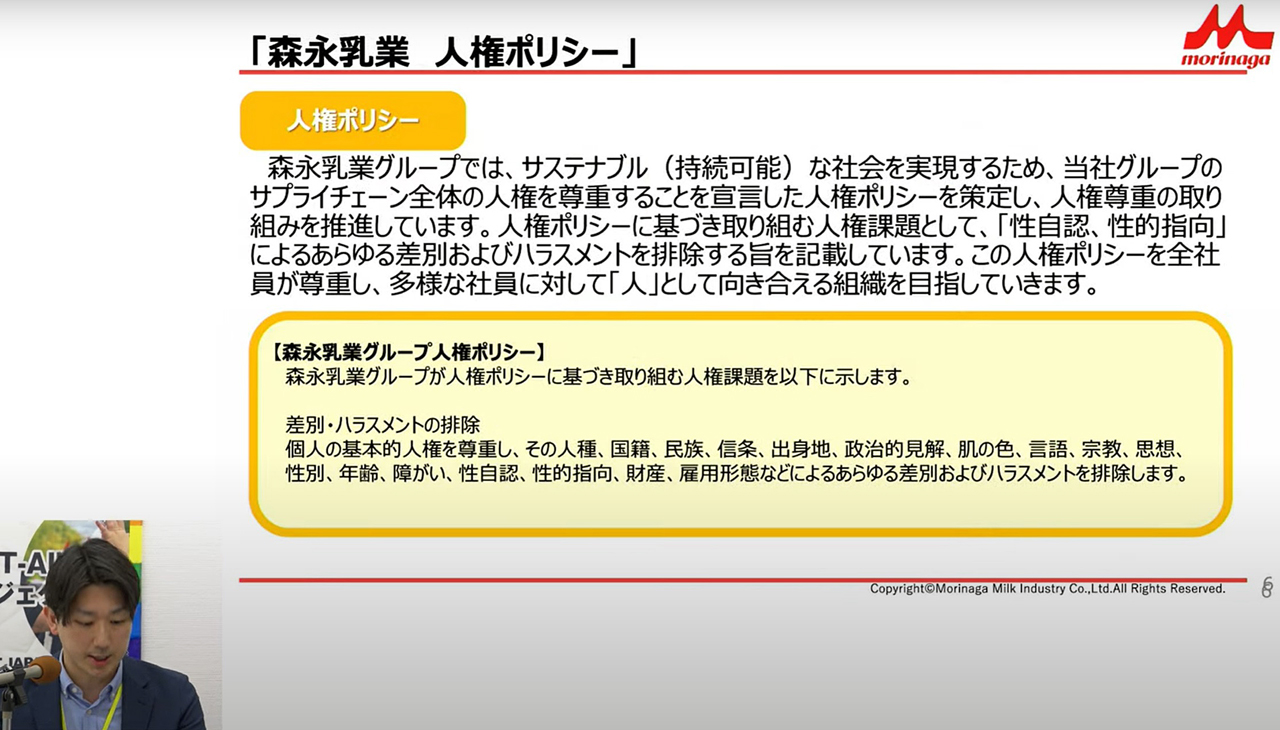Click the slide title 「森永乳業 人権ポリシー」
This screenshot has width=1280, height=730.
pyautogui.click(x=444, y=53)
